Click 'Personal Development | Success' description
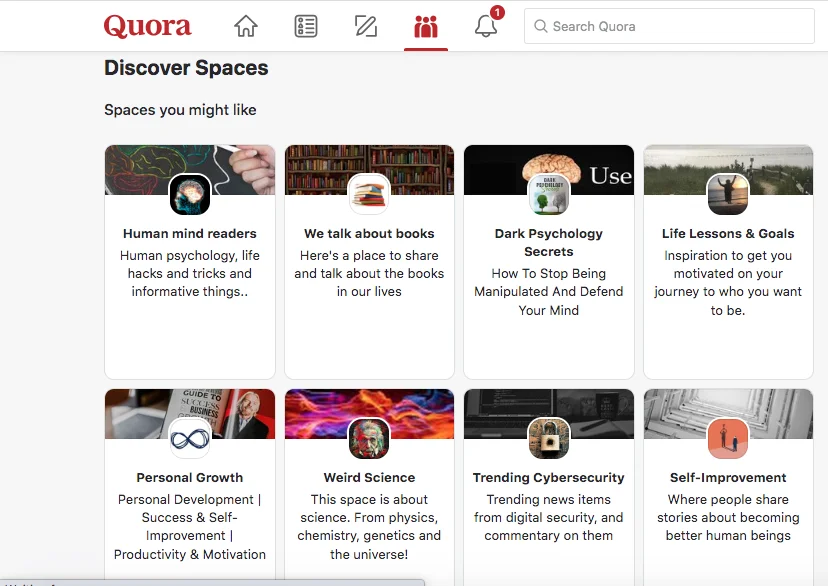Image resolution: width=828 pixels, height=586 pixels. click(x=190, y=526)
